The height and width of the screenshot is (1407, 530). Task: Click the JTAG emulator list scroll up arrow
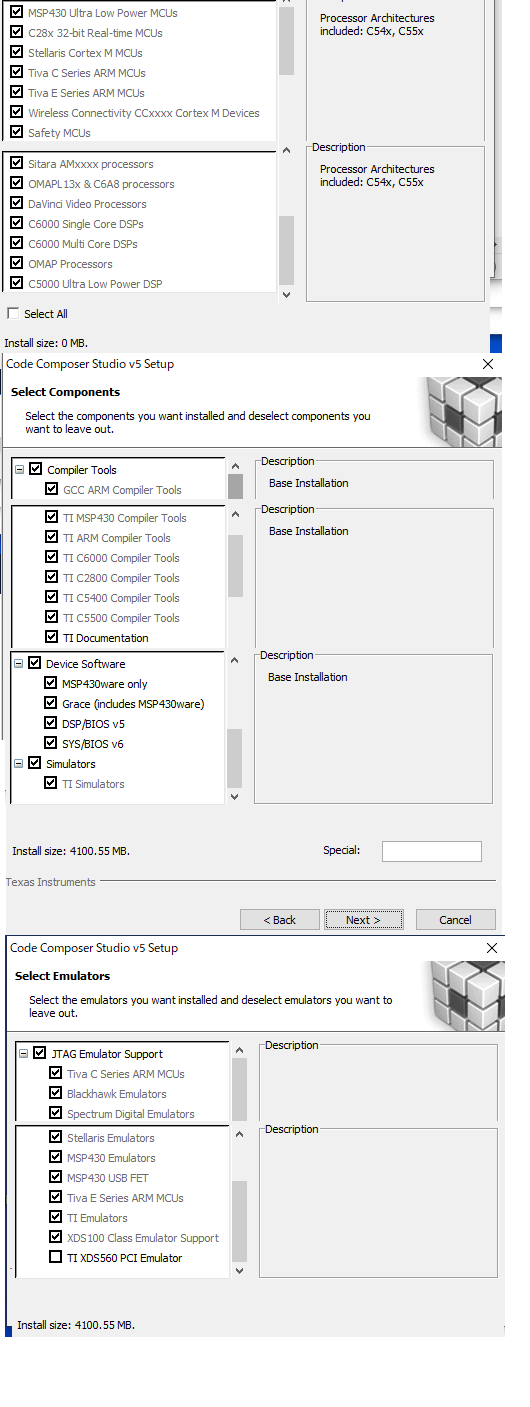click(239, 1050)
